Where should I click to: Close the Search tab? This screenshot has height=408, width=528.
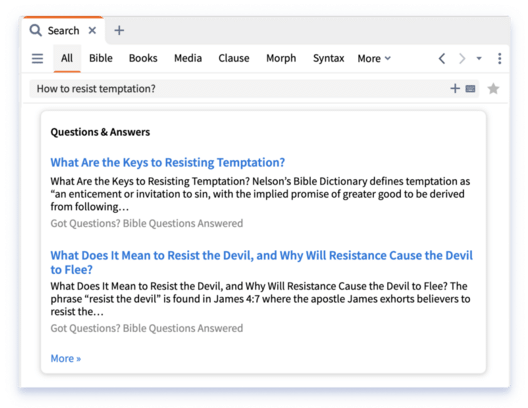pyautogui.click(x=92, y=31)
